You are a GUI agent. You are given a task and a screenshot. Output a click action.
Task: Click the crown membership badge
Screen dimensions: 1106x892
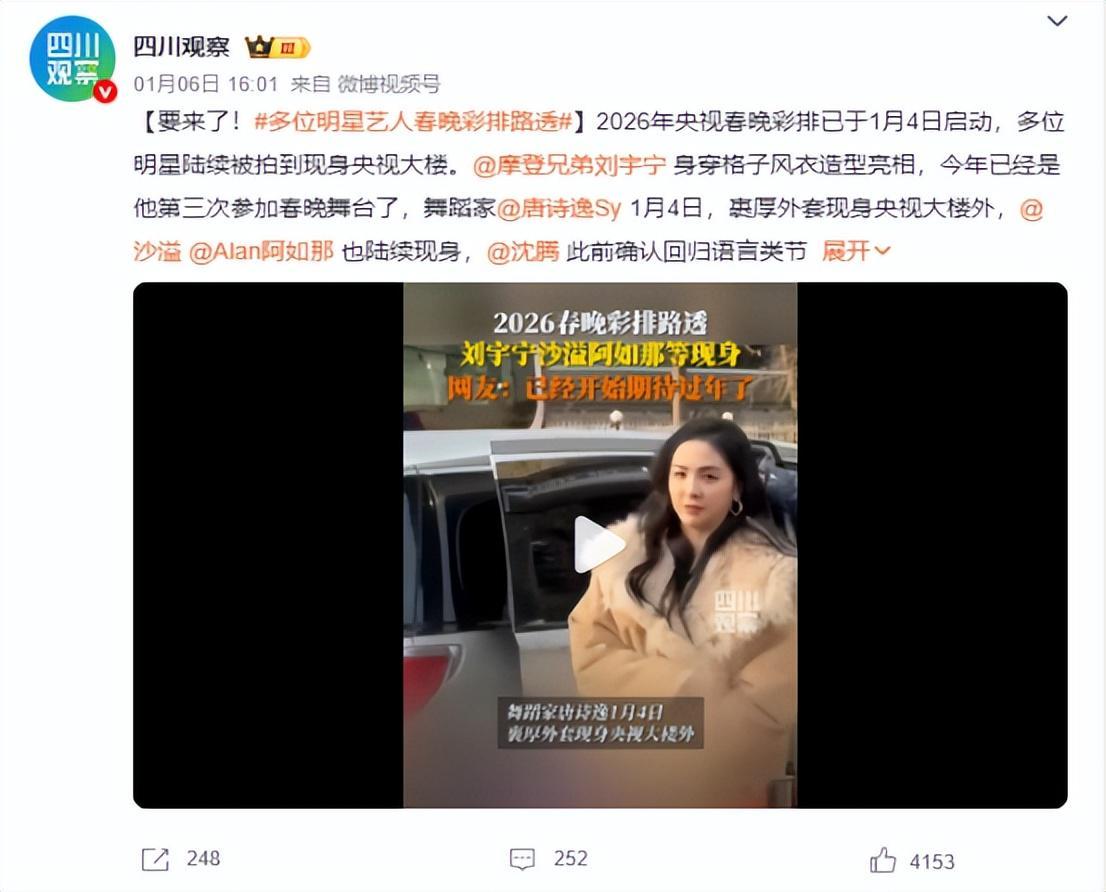(x=277, y=47)
